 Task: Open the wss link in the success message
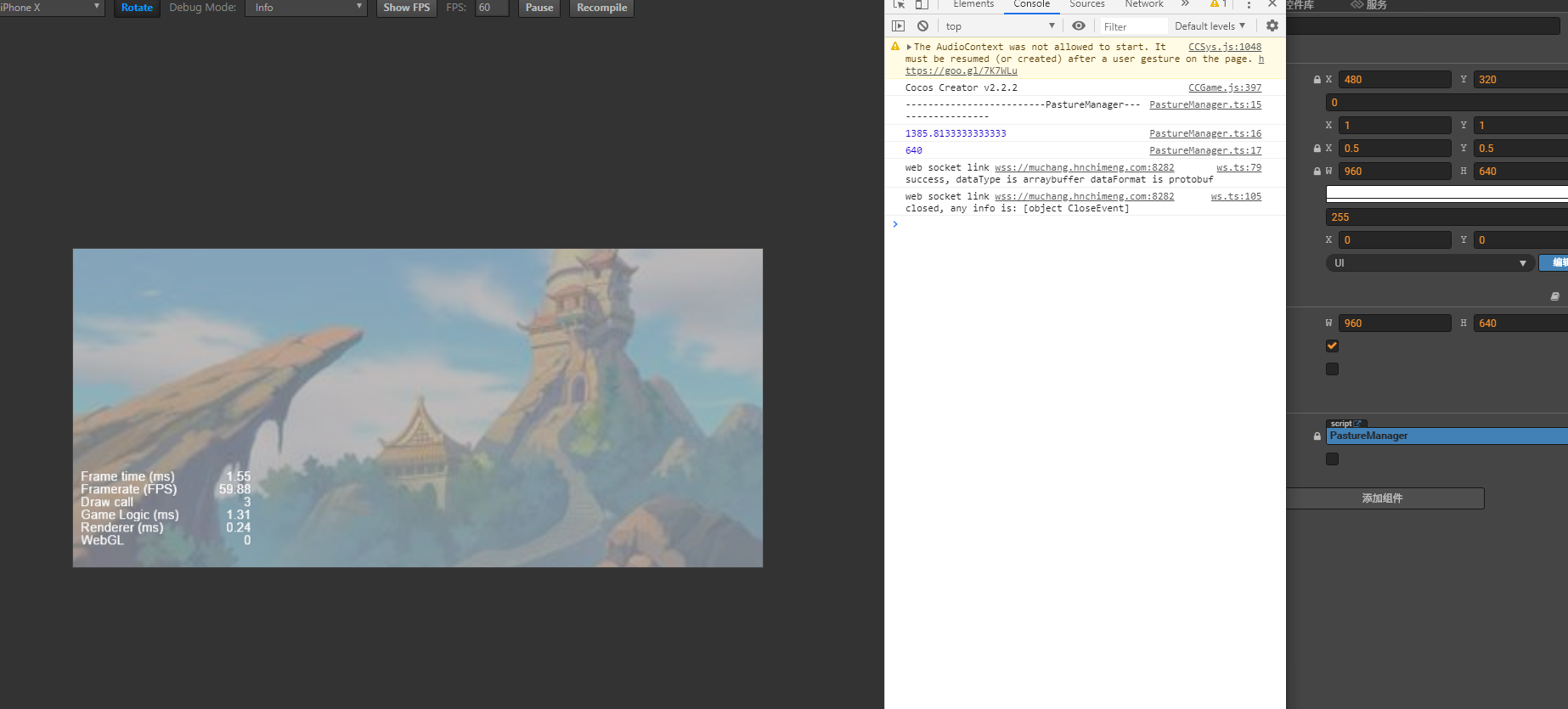point(1085,168)
